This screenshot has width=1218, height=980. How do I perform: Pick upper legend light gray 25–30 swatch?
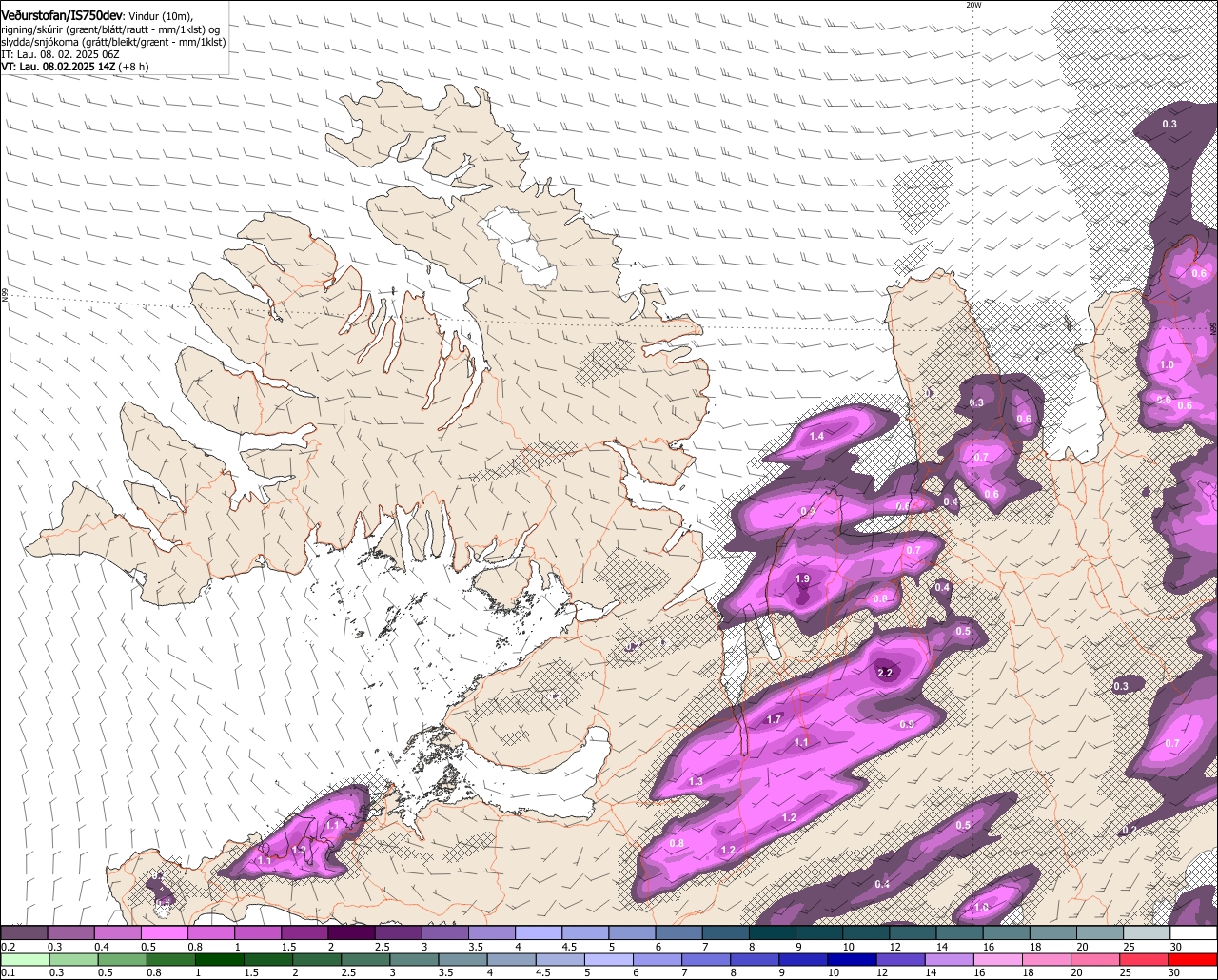tap(1147, 932)
